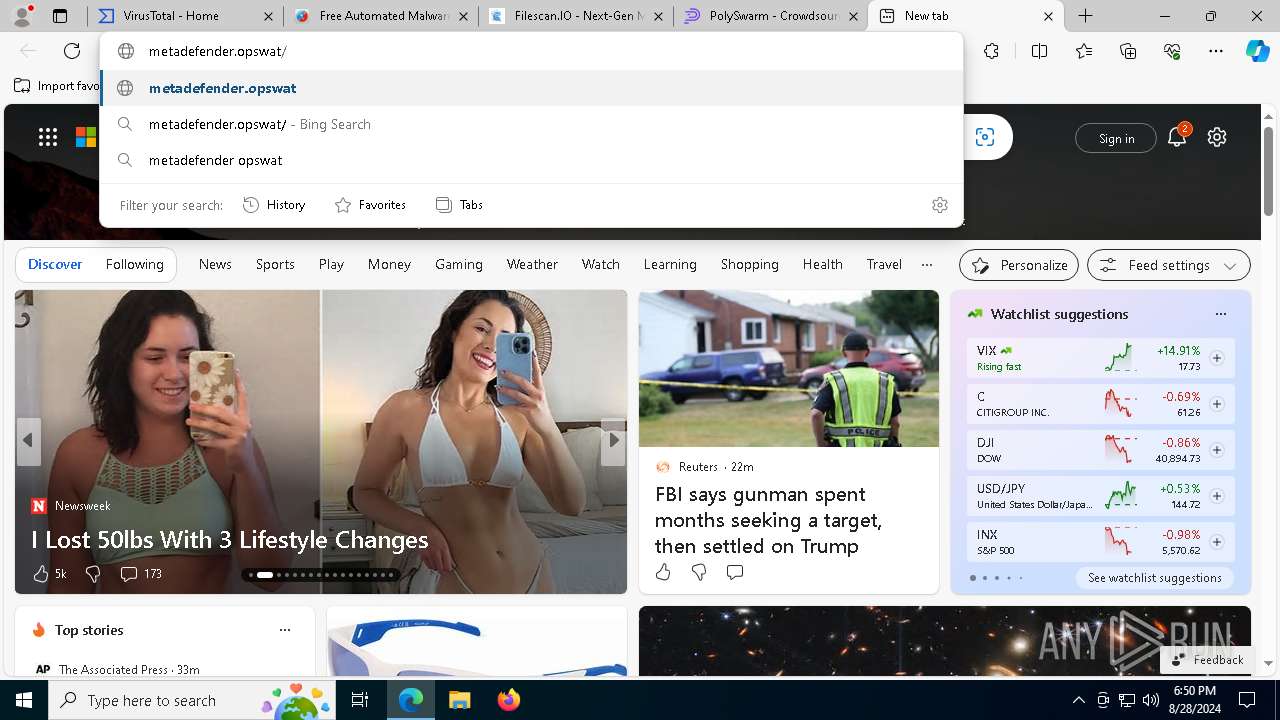Go to next carousel slide

coord(613,440)
